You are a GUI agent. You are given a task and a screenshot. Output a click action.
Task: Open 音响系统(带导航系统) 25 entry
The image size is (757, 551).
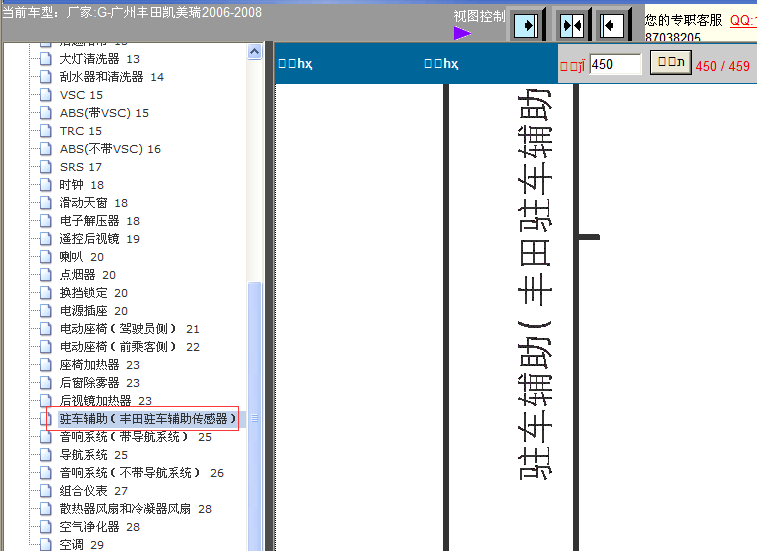[136, 437]
